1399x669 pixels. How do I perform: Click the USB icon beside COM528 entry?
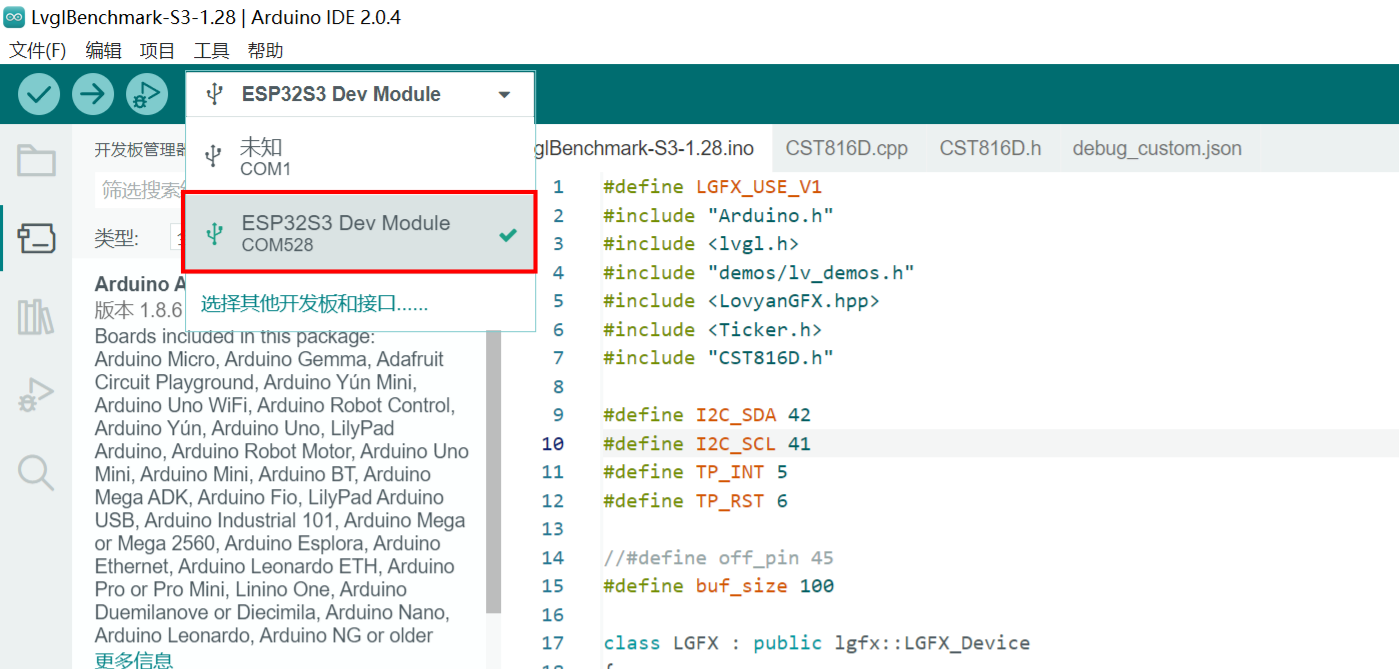pyautogui.click(x=212, y=233)
